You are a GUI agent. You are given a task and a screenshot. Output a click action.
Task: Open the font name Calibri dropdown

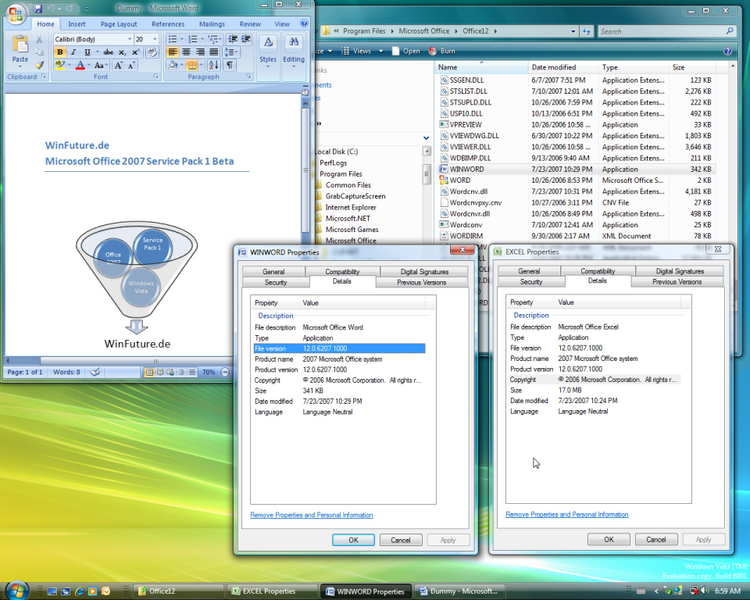tap(129, 39)
